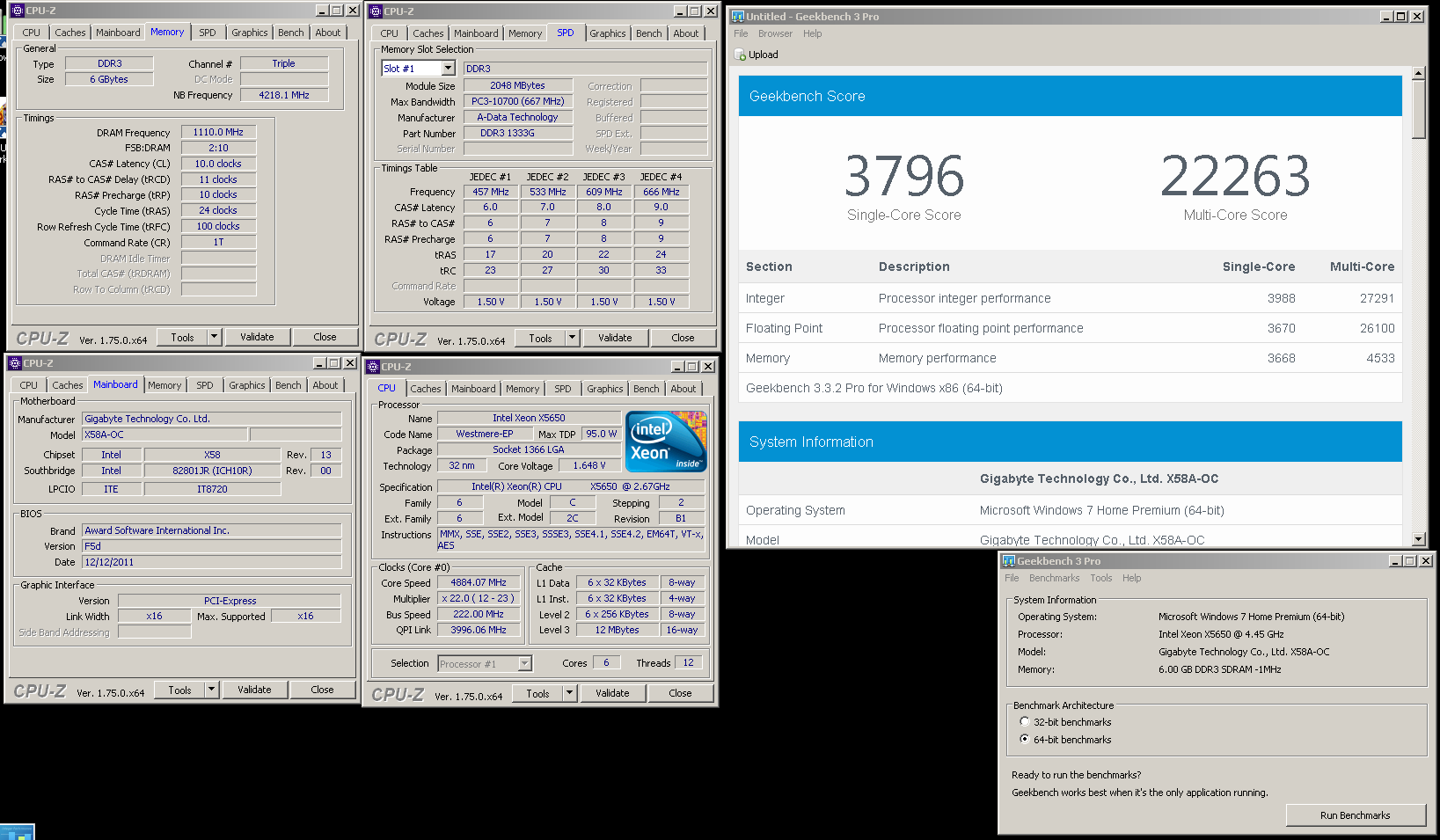Click the Memory performance description text
This screenshot has height=840, width=1440.
pyautogui.click(x=938, y=358)
